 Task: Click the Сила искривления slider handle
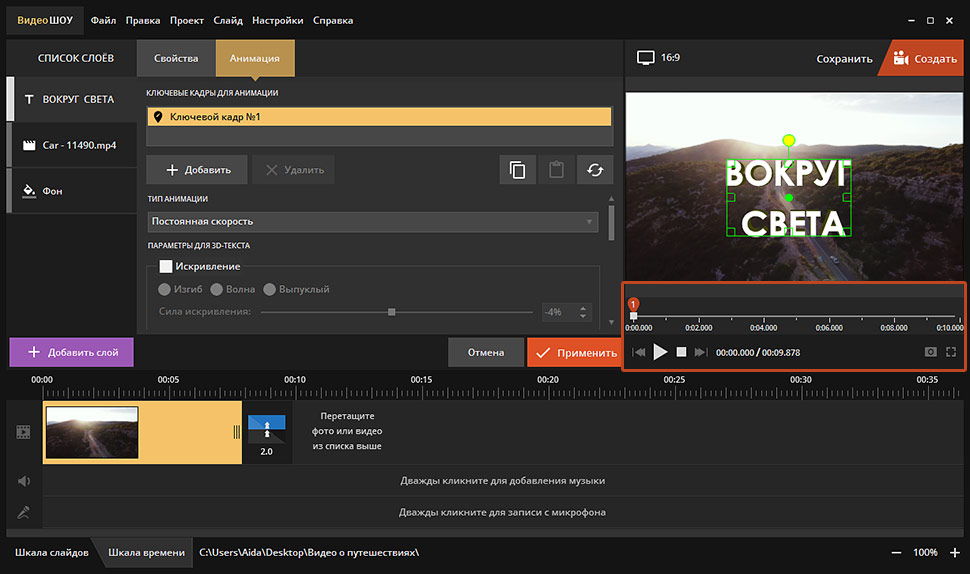(x=392, y=312)
